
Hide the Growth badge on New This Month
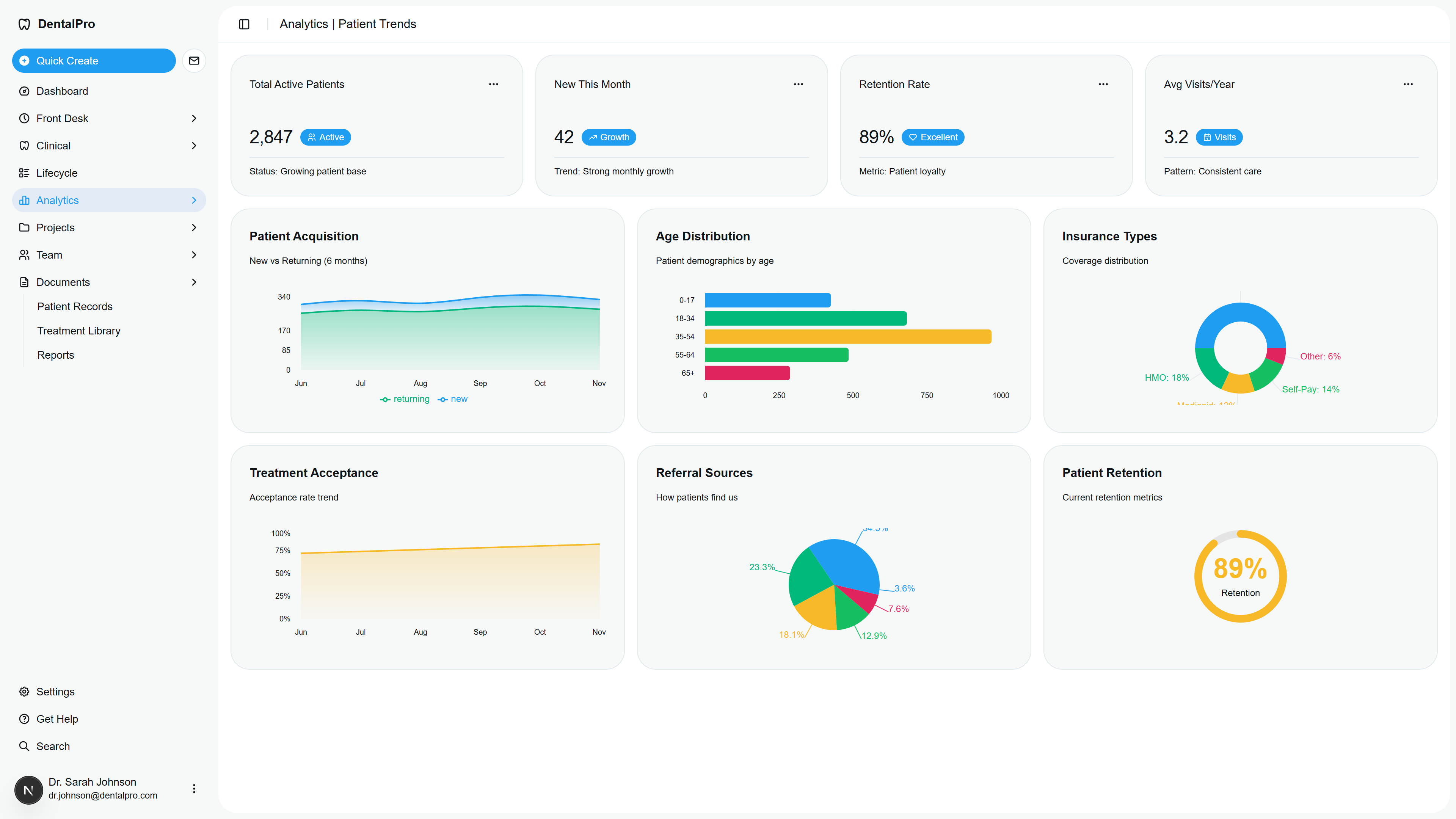click(x=609, y=137)
